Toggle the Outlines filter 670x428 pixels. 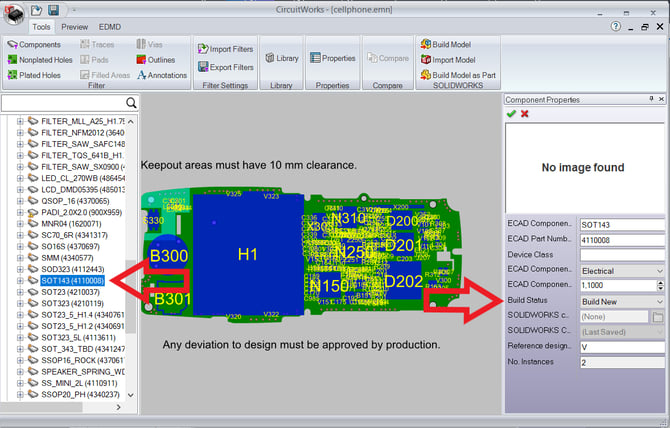156,60
